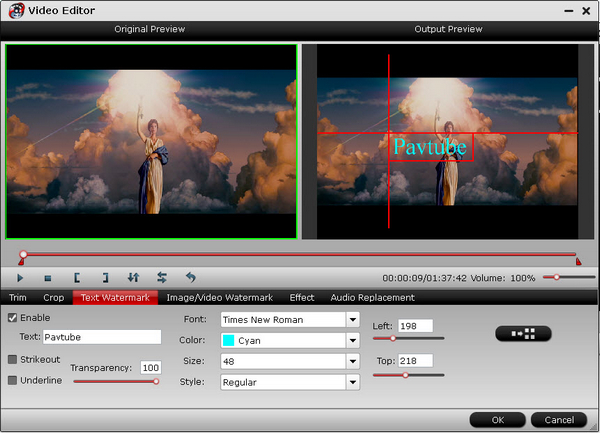Open the Style dropdown arrow
This screenshot has width=600, height=433.
click(x=353, y=382)
